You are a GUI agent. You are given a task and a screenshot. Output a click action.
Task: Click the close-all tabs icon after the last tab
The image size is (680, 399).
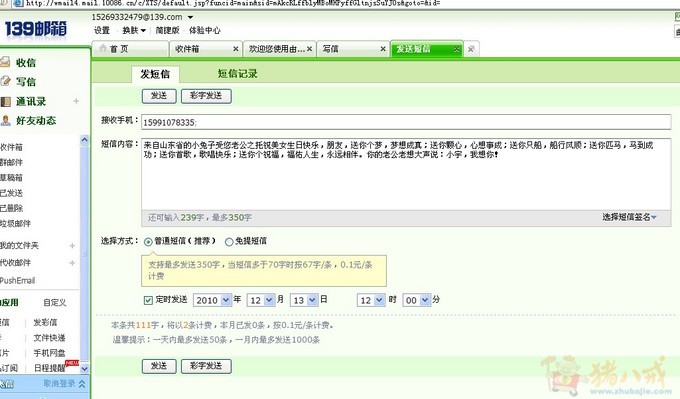[x=471, y=49]
